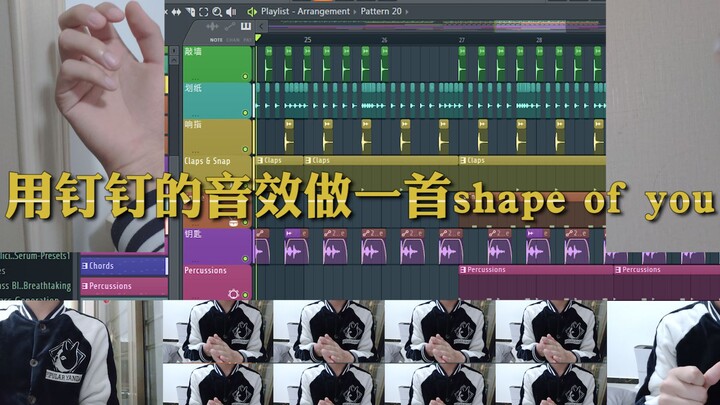
Task: Select the 划纸 track header
Action: click(x=217, y=101)
